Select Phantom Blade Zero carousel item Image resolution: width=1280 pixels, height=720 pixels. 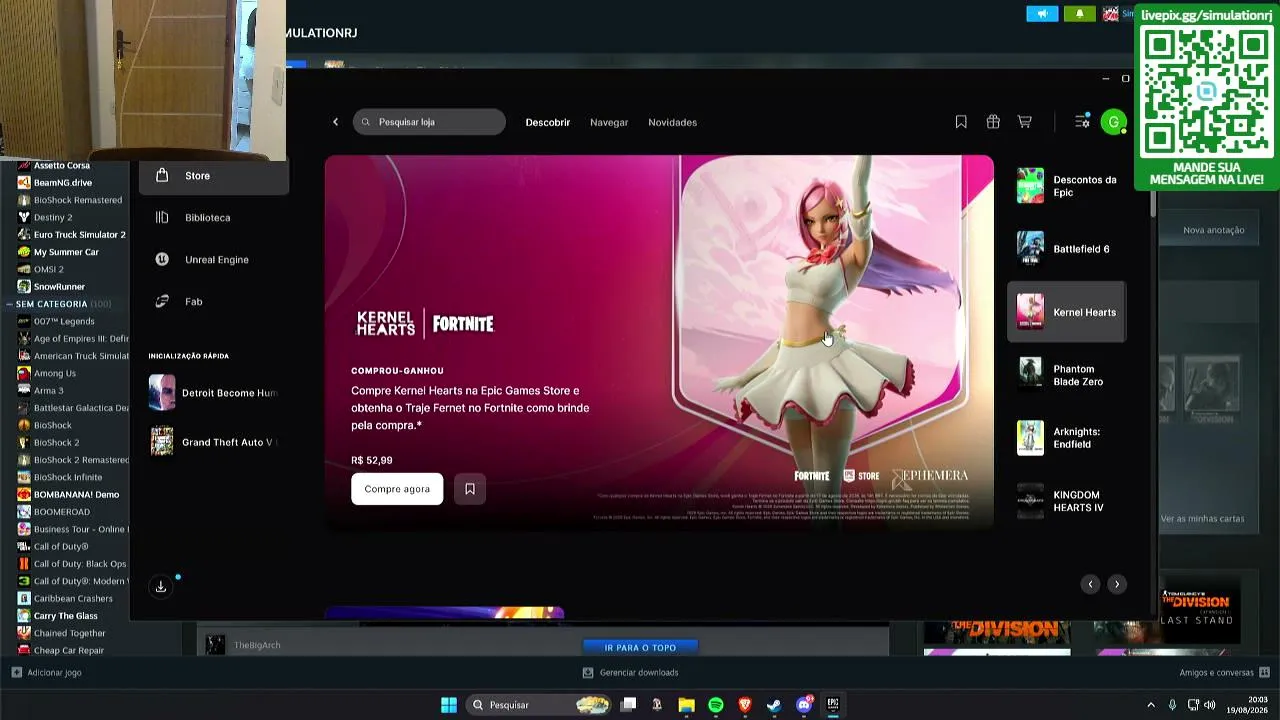click(x=1067, y=375)
